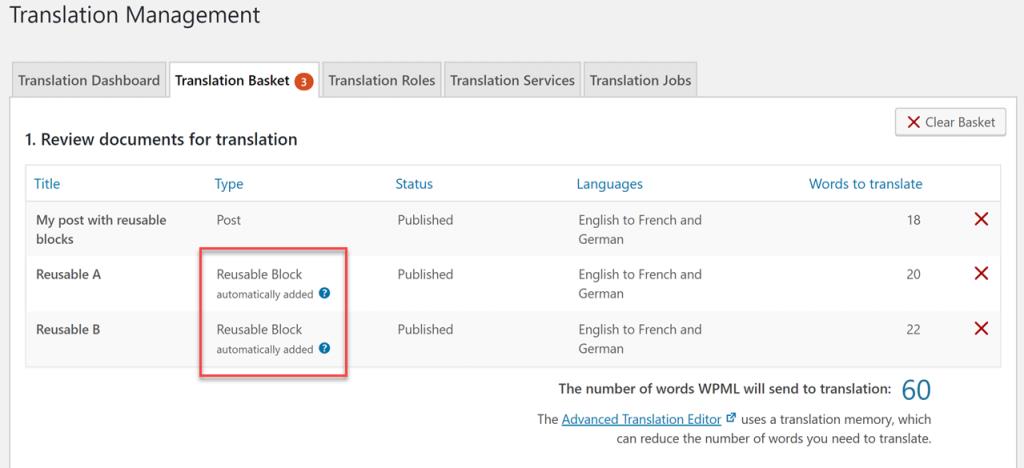Click external link icon after Advanced Translation Editor
This screenshot has height=468, width=1024.
point(730,419)
